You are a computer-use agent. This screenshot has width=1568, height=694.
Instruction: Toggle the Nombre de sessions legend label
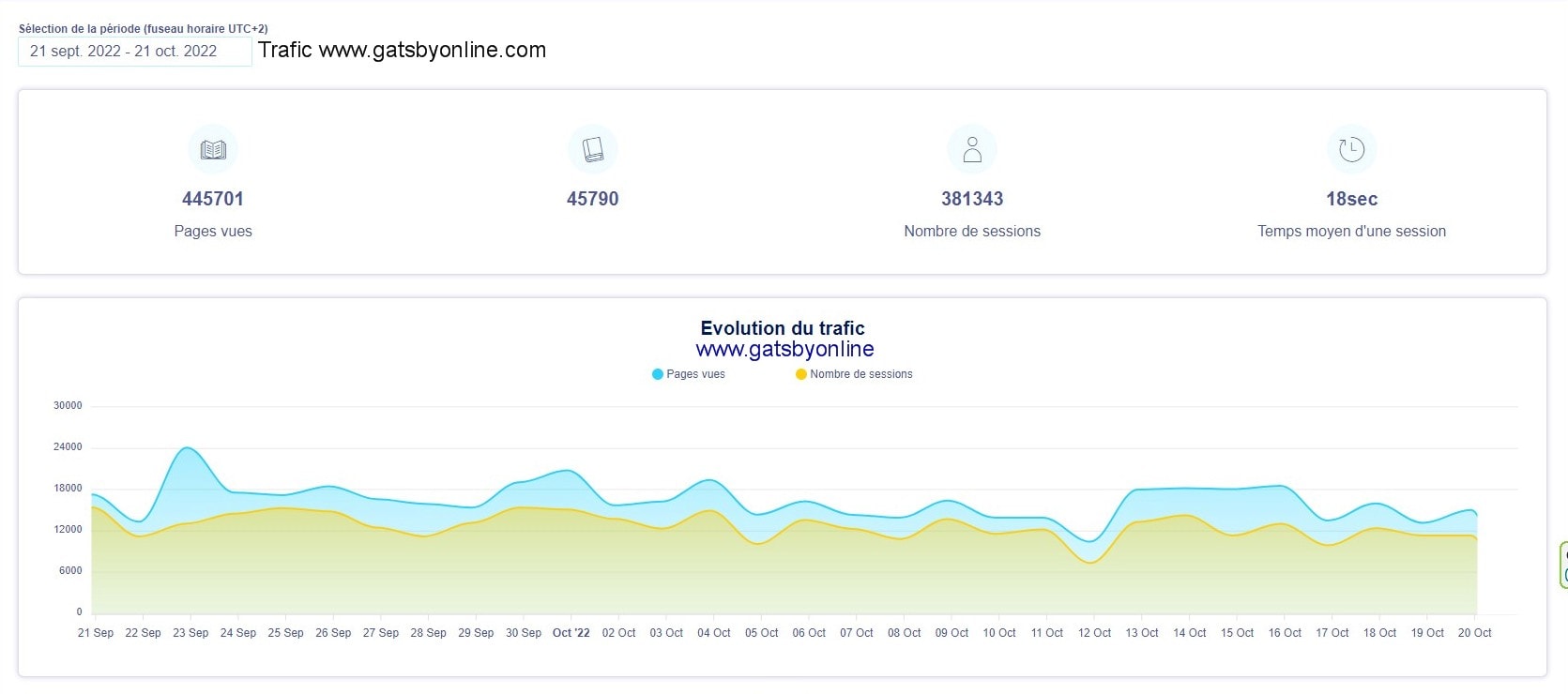tap(860, 374)
